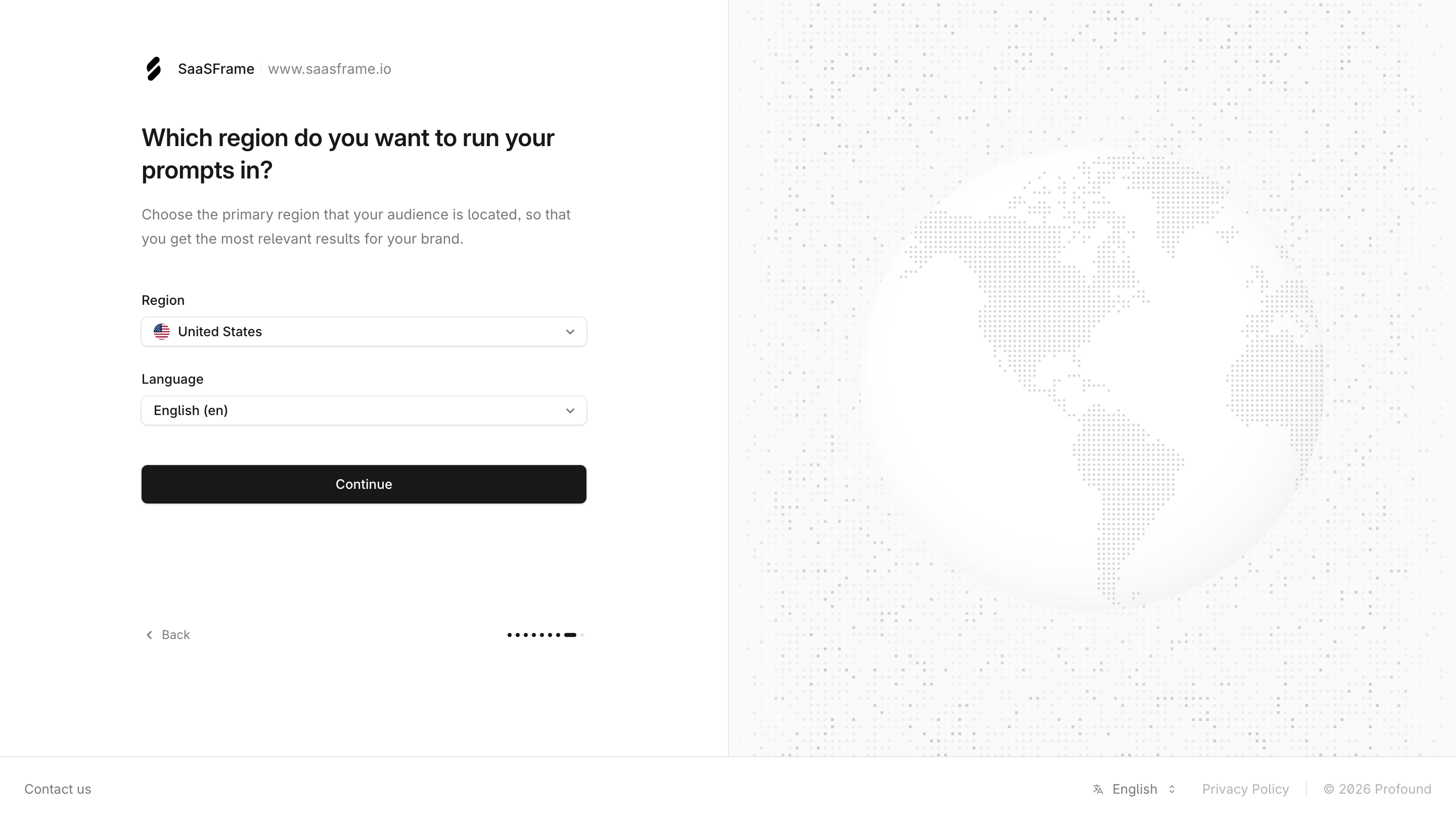This screenshot has width=1456, height=821.
Task: Click Contact us link
Action: tap(58, 789)
